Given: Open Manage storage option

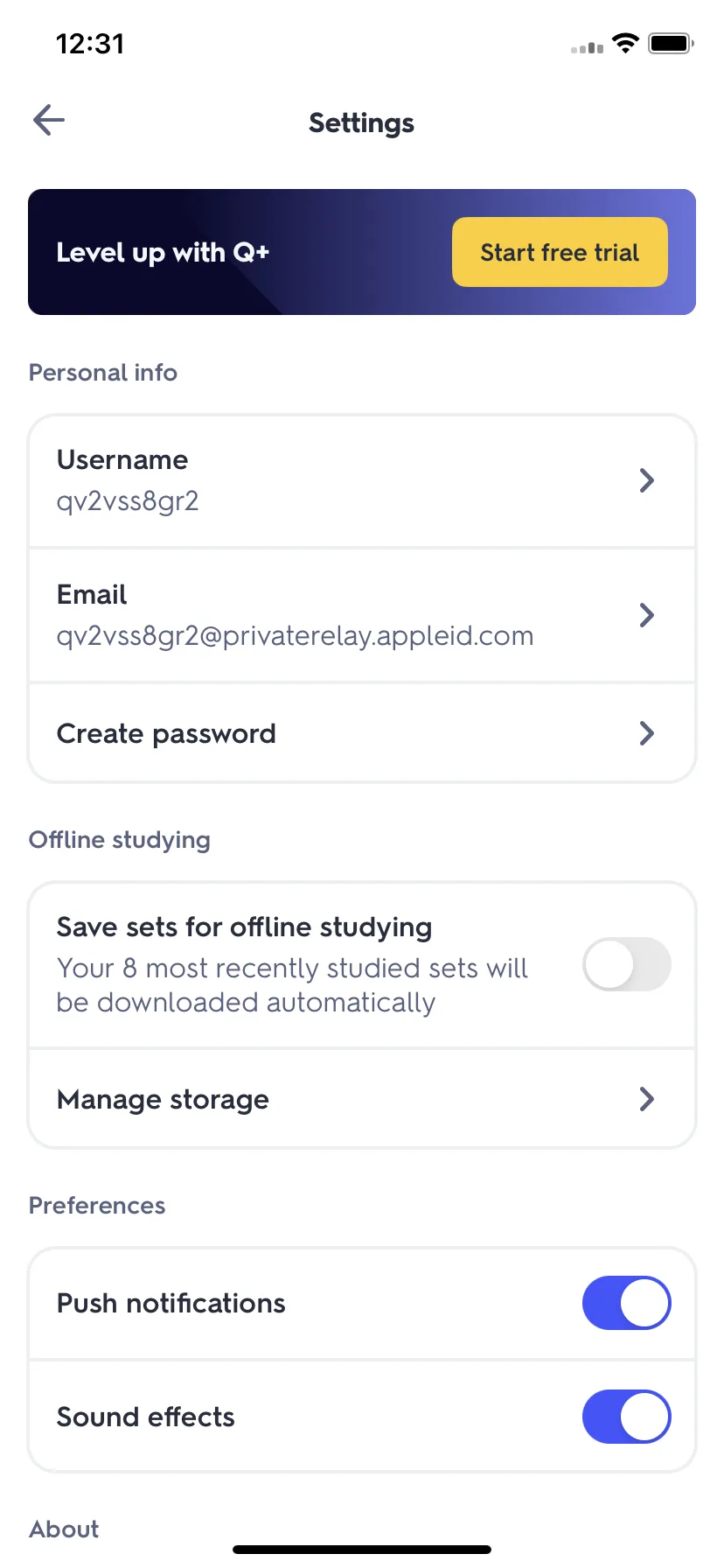Looking at the screenshot, I should [362, 1099].
